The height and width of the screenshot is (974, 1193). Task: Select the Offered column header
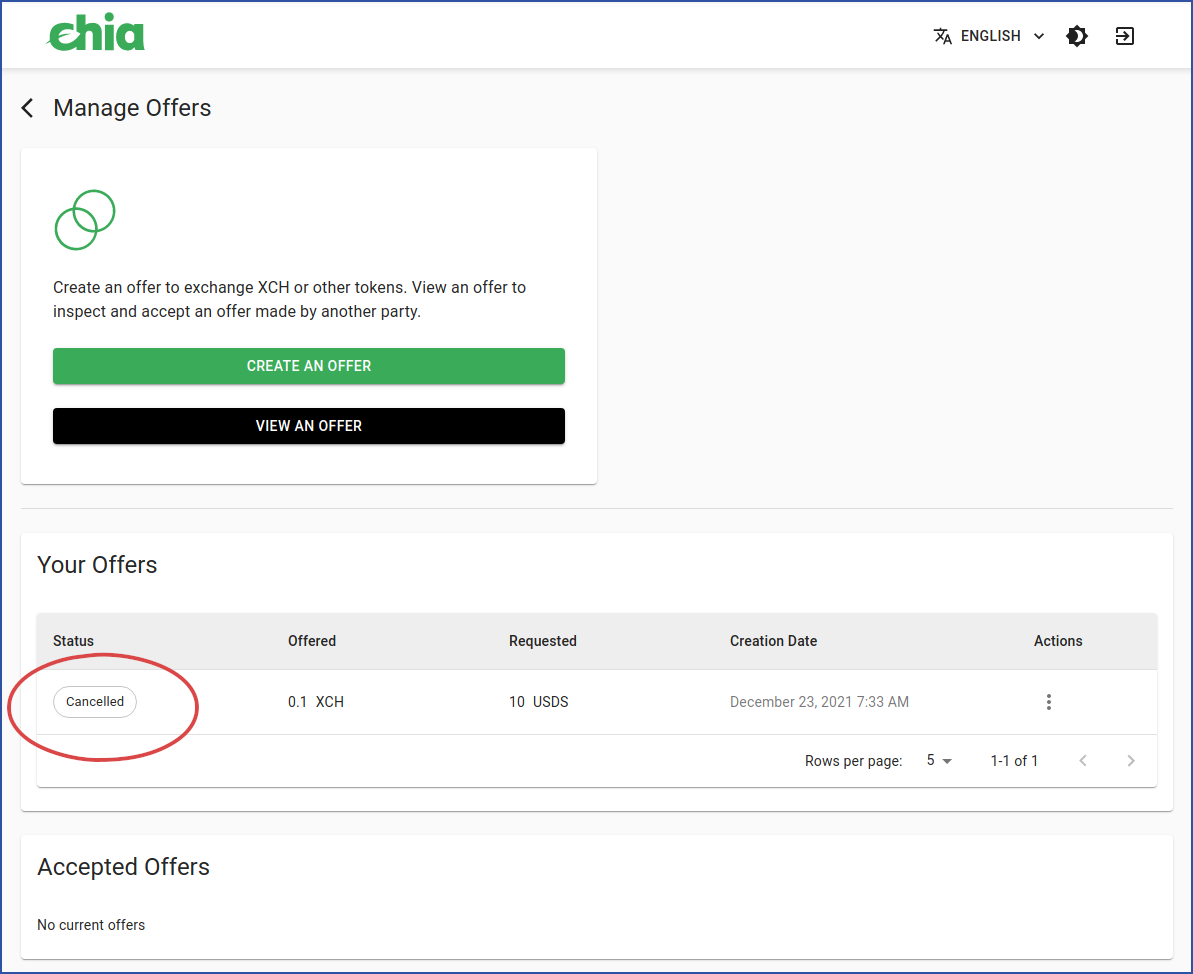(312, 641)
